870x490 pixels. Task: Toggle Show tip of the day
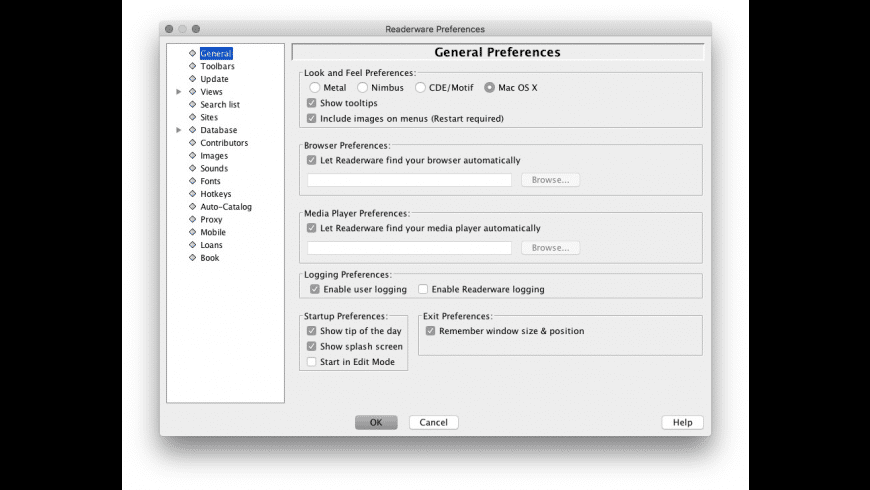(311, 331)
